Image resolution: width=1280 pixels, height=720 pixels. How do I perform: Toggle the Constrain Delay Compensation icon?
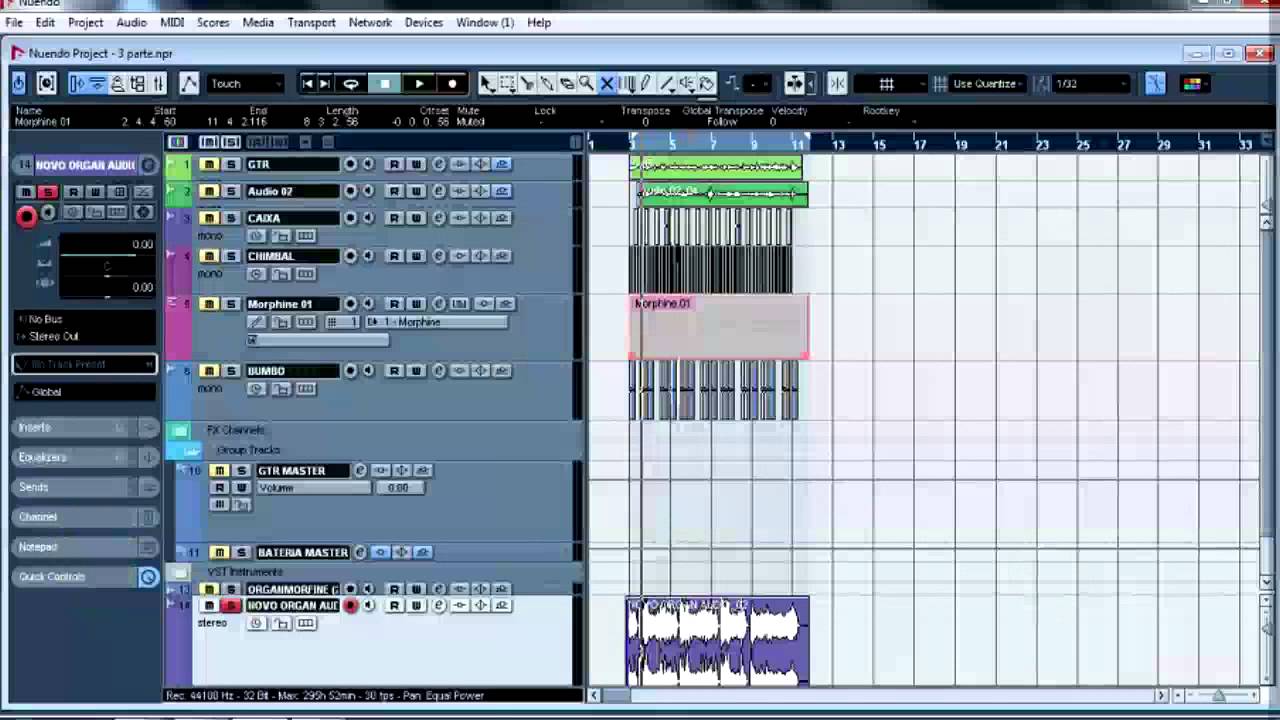point(46,84)
